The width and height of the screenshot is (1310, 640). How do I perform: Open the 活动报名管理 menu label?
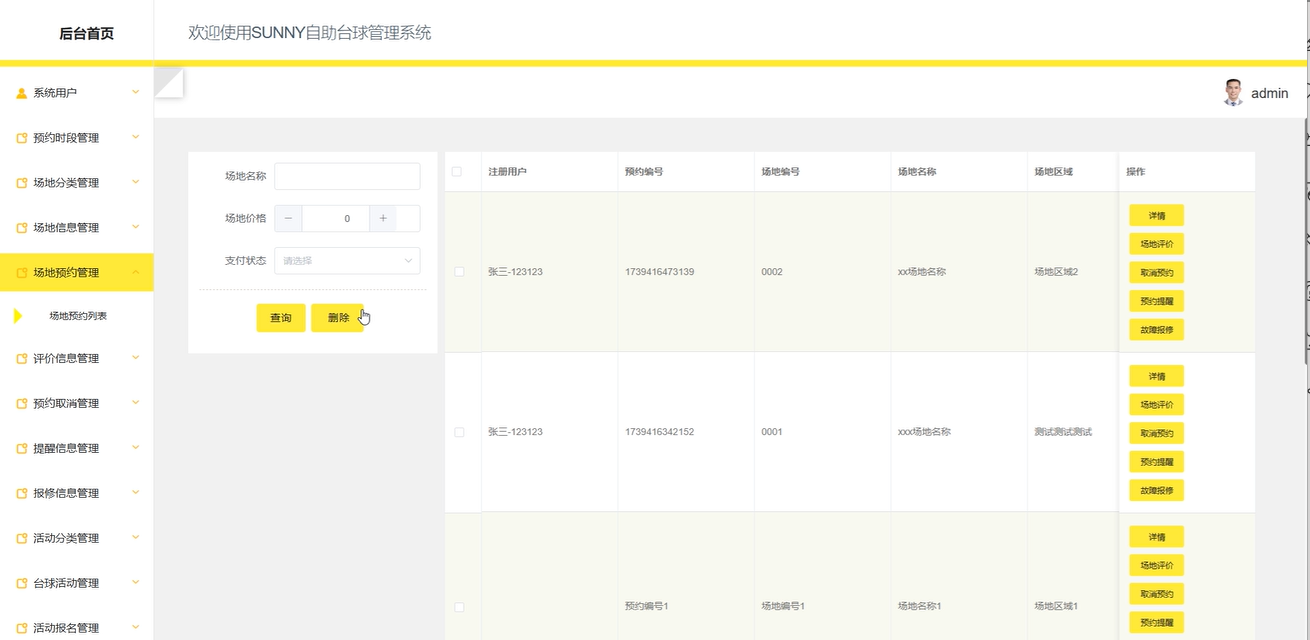[x=66, y=628]
